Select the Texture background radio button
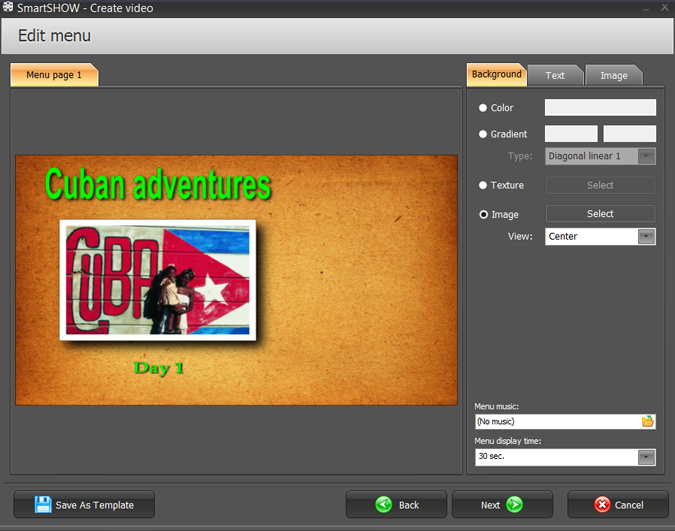This screenshot has height=531, width=675. [483, 185]
